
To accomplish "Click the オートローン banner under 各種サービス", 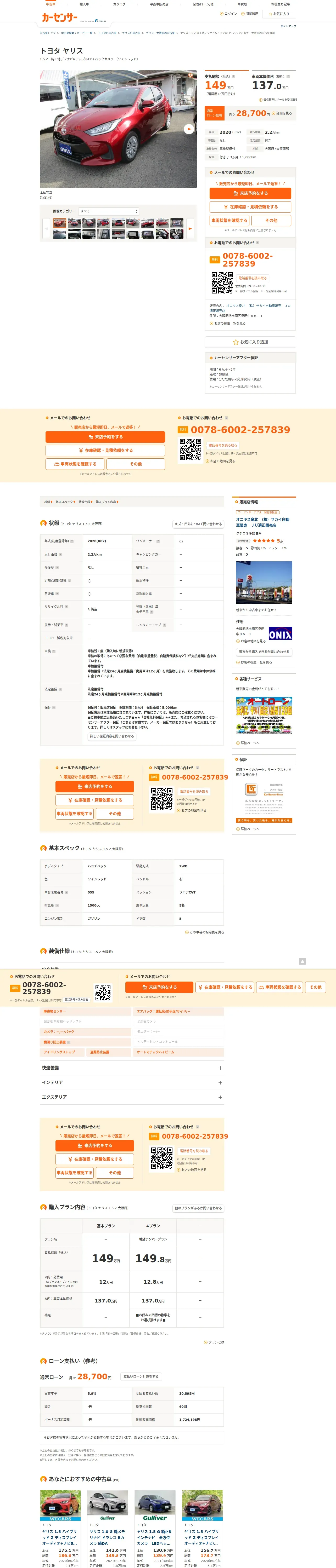I will click(x=264, y=715).
